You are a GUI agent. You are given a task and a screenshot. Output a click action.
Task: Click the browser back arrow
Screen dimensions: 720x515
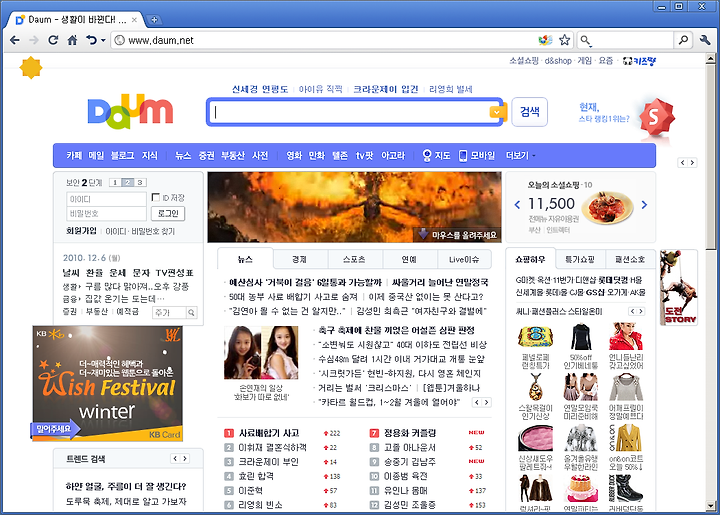pyautogui.click(x=15, y=40)
